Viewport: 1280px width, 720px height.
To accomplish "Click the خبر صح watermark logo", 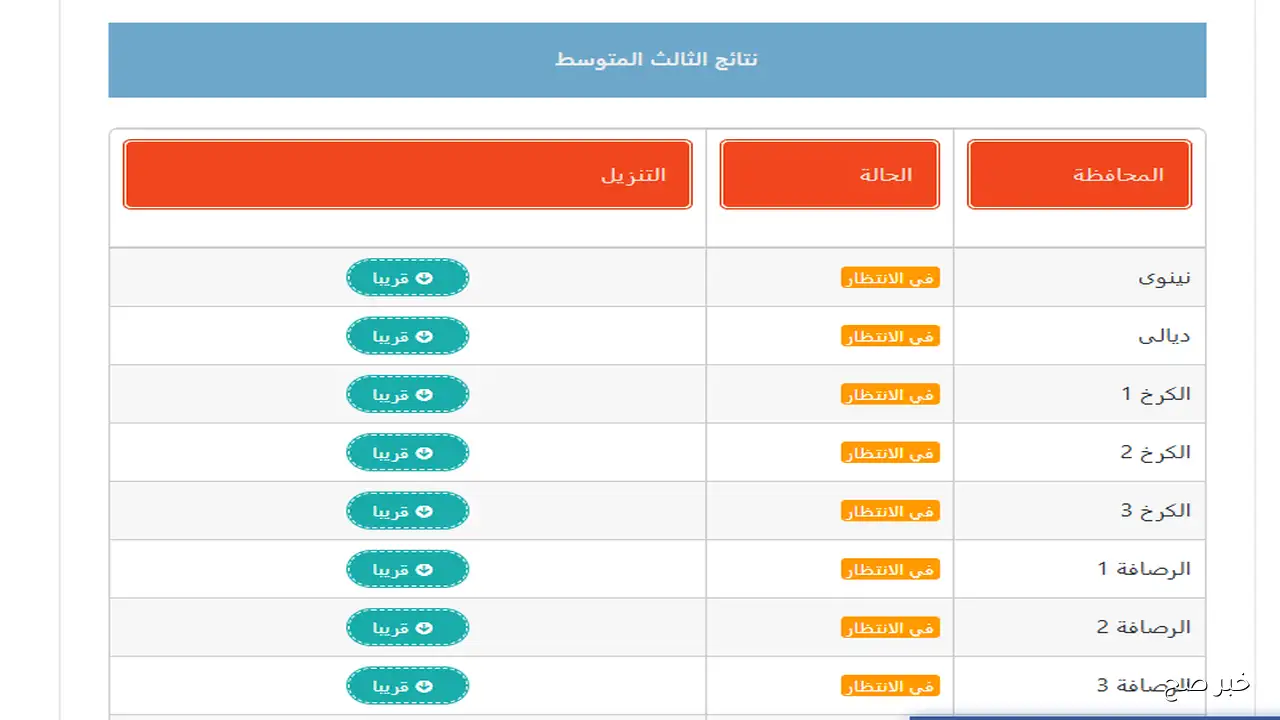I will (1207, 684).
